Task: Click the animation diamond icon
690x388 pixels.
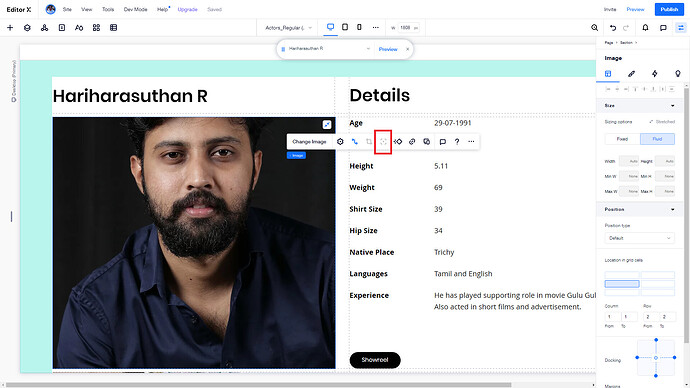Action: [x=398, y=142]
